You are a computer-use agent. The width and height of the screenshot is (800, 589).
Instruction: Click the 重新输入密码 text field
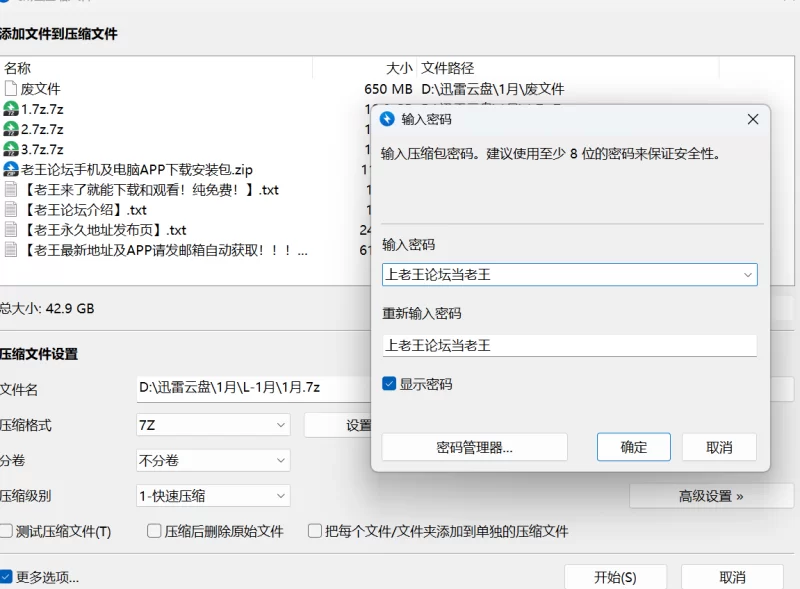[x=569, y=345]
